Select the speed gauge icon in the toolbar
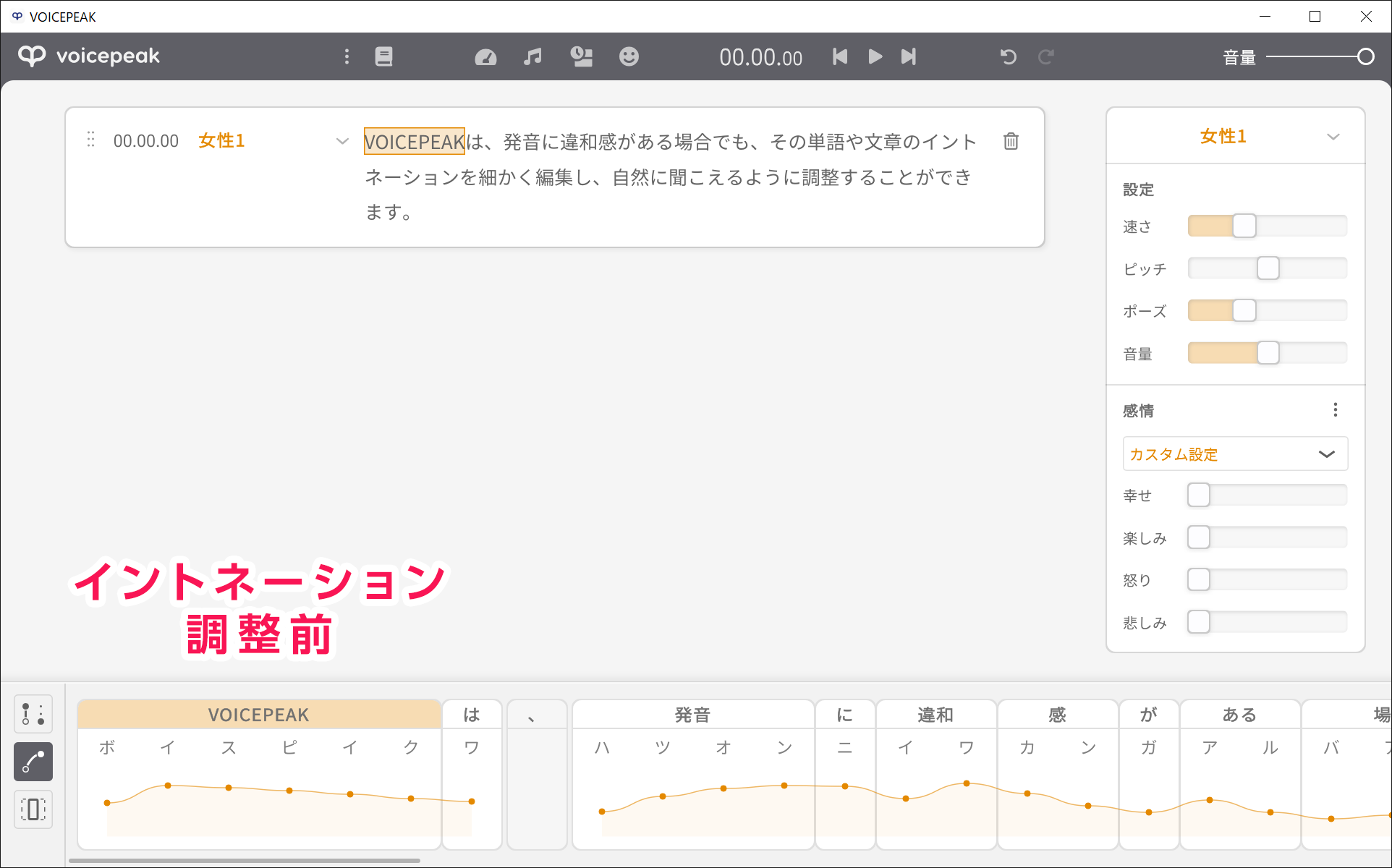This screenshot has width=1392, height=868. [485, 56]
